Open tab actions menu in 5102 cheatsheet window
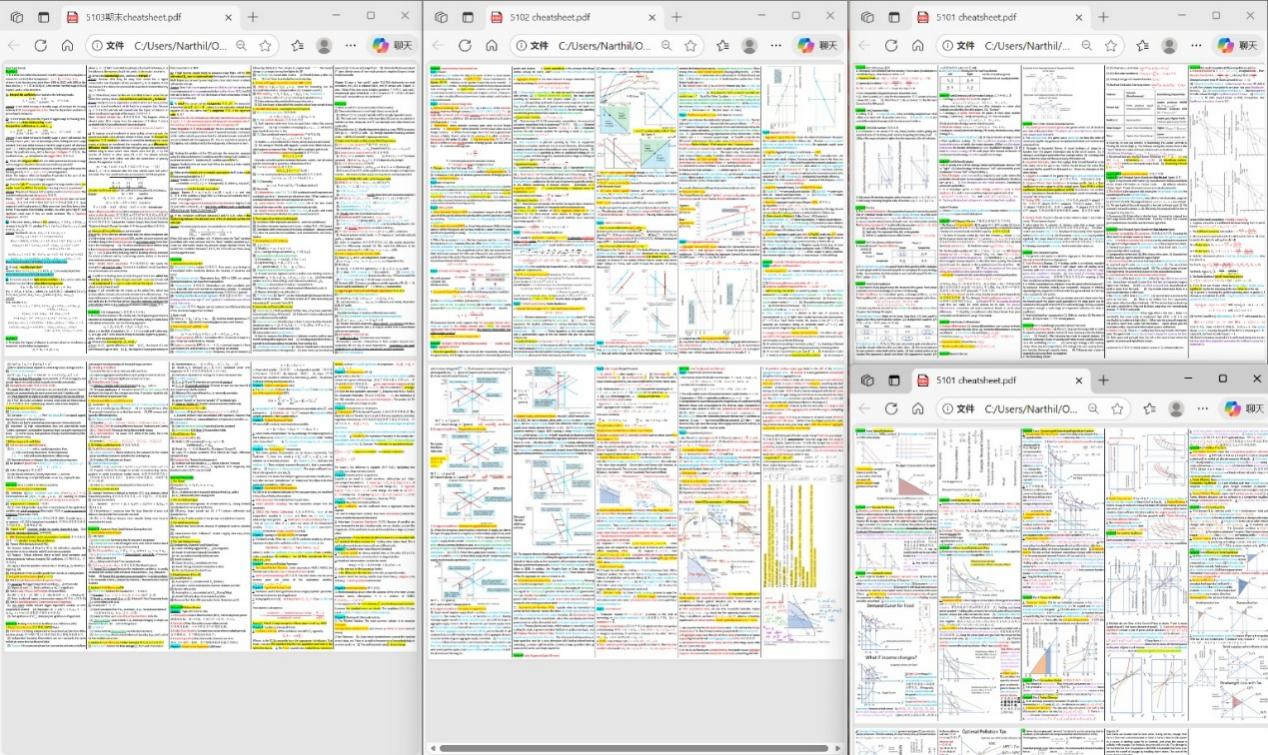1268x755 pixels. [468, 17]
